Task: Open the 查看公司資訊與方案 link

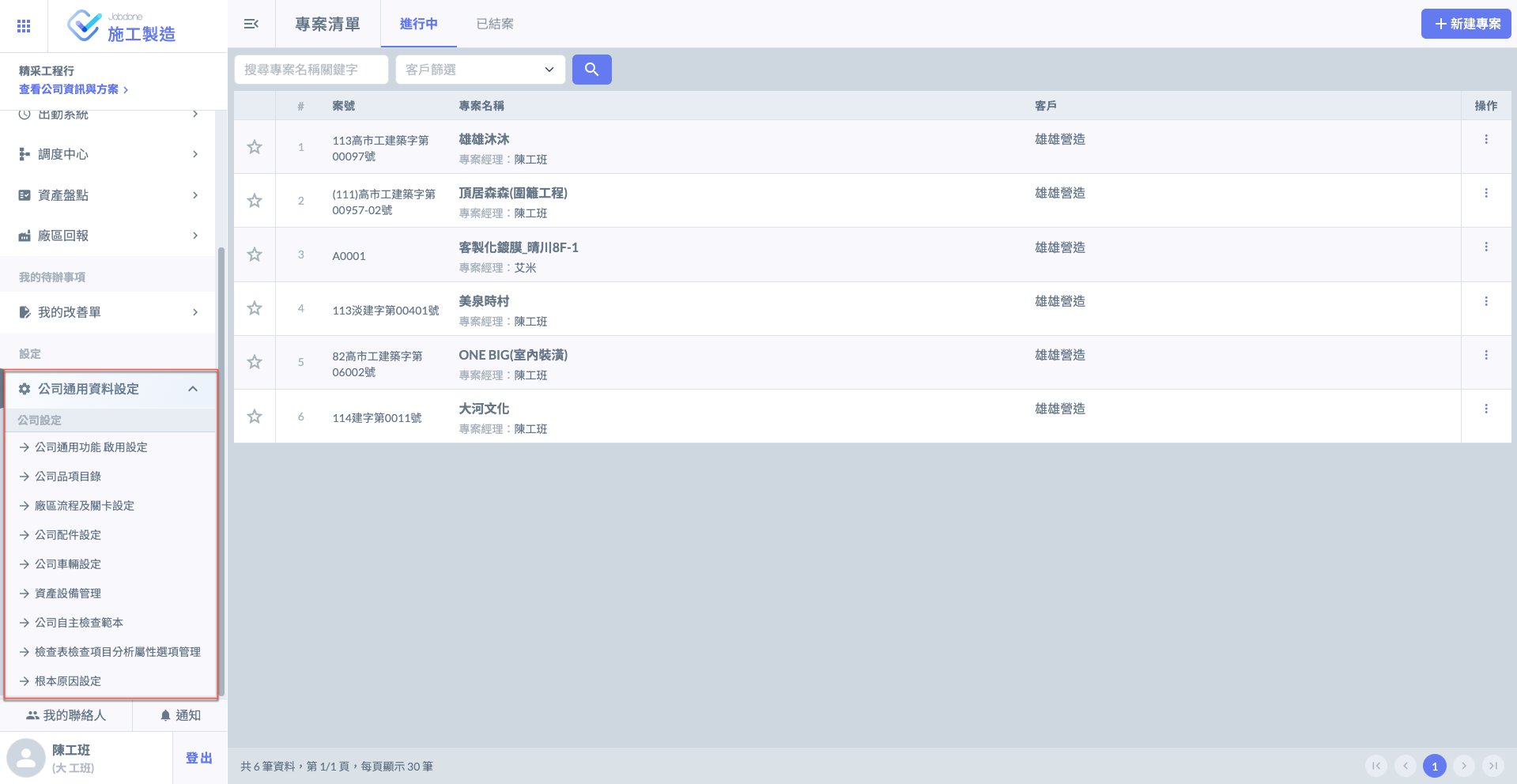Action: [x=74, y=89]
